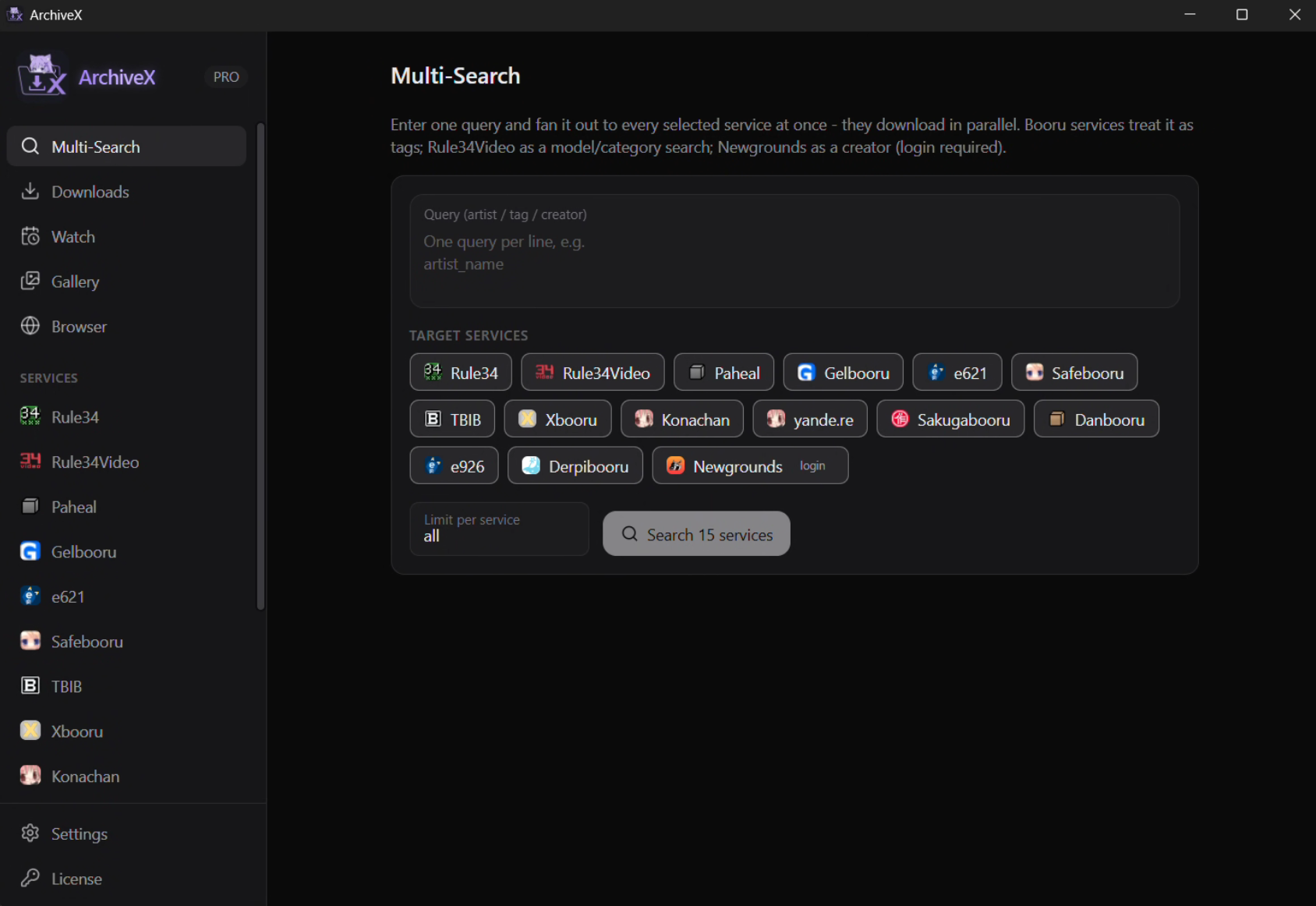
Task: Click Search 15 services button
Action: (x=696, y=534)
